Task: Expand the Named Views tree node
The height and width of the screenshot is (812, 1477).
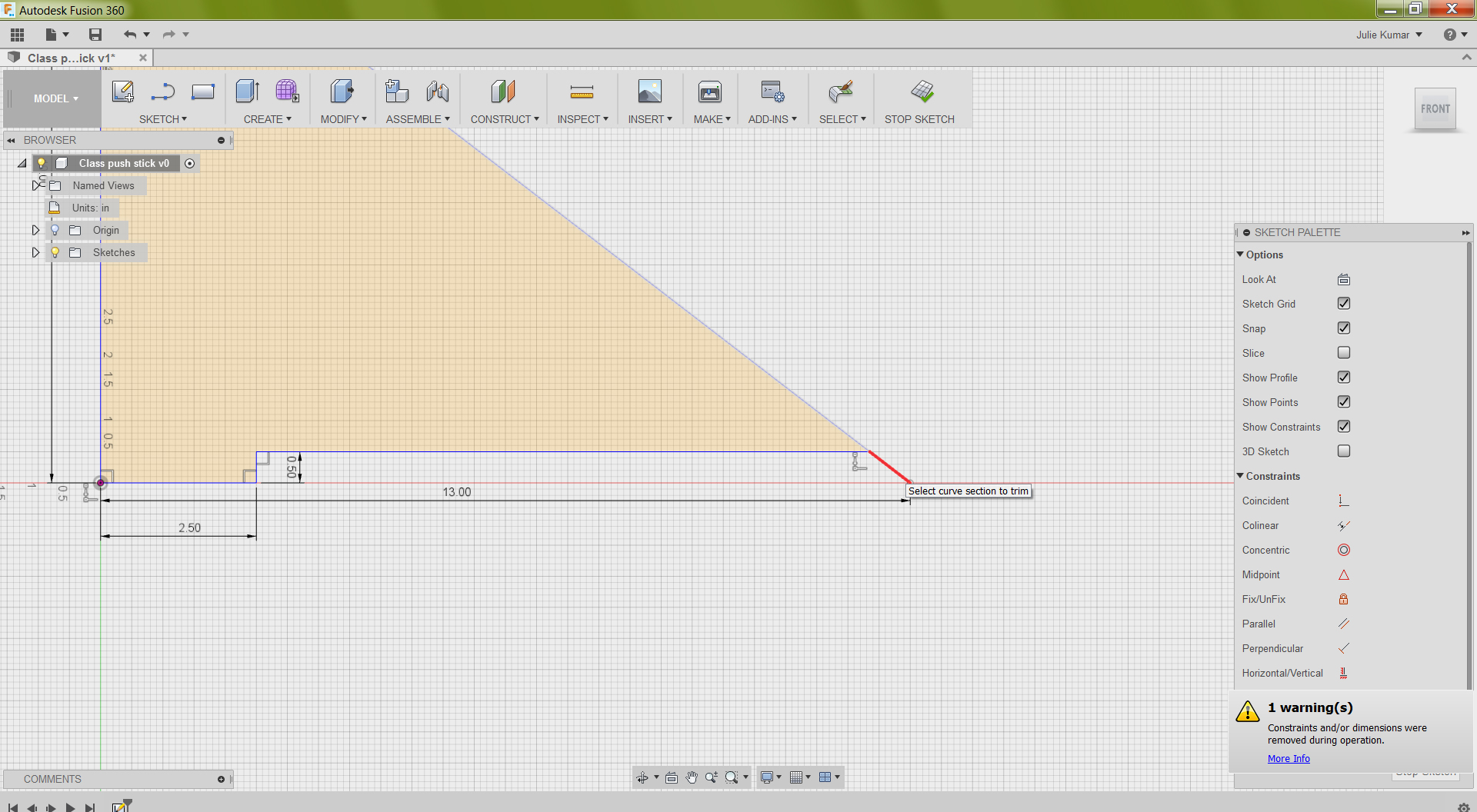Action: 35,185
